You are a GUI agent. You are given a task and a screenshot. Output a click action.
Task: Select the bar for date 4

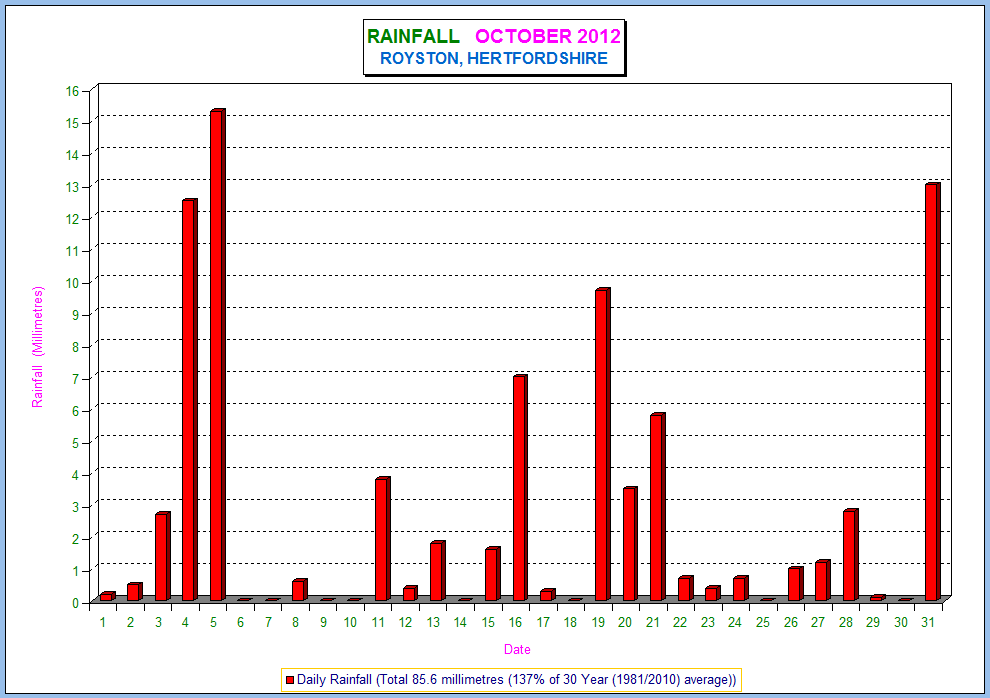pyautogui.click(x=189, y=399)
